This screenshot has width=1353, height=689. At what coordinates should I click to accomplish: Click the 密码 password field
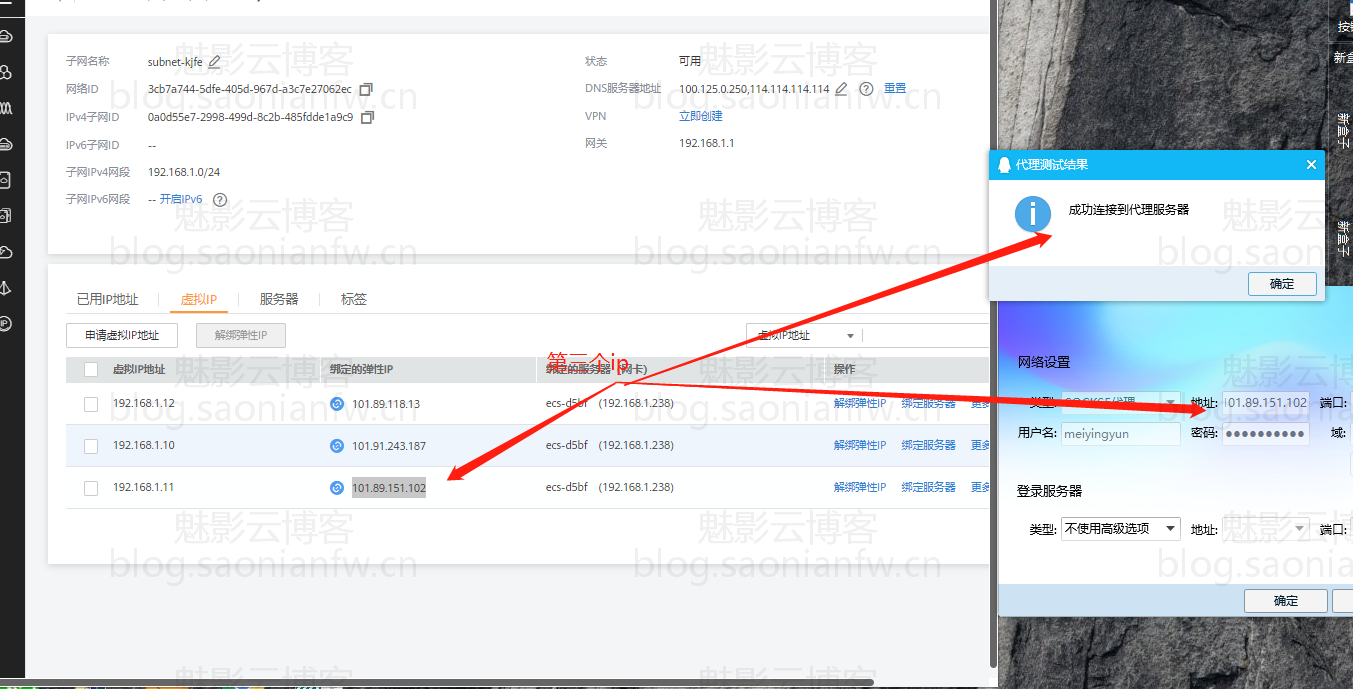tap(1265, 433)
